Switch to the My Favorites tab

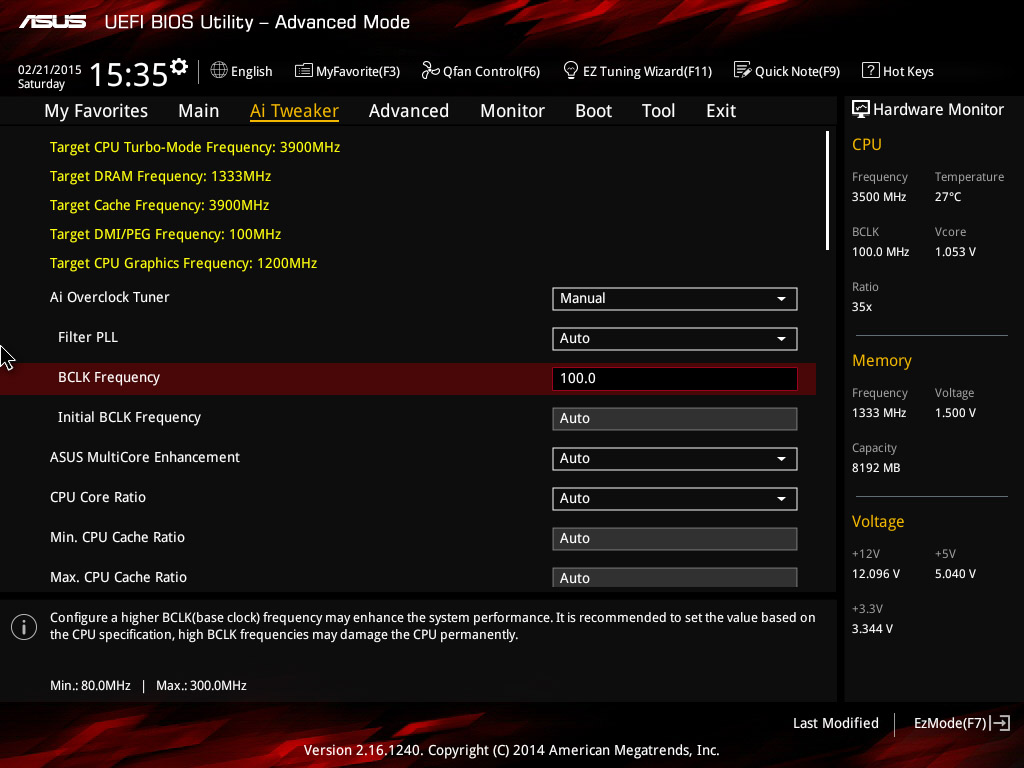point(96,111)
